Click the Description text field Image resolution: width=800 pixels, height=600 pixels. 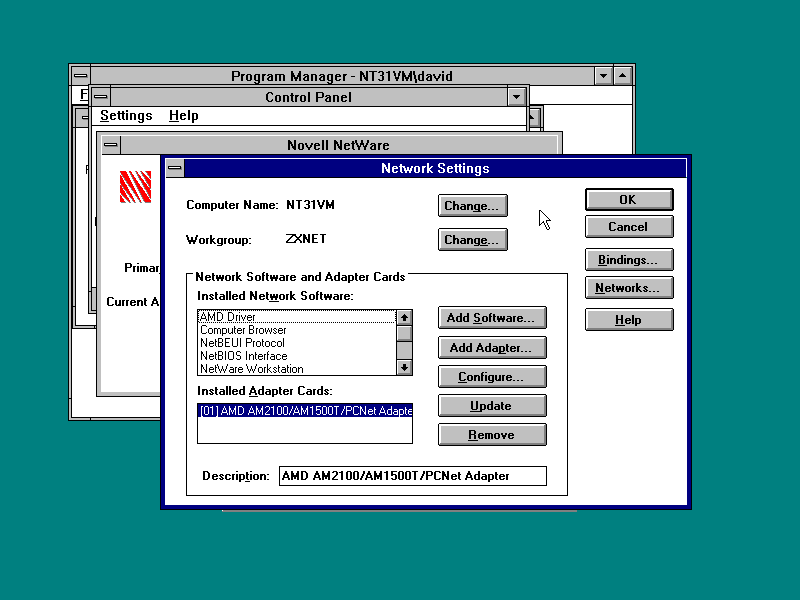413,476
